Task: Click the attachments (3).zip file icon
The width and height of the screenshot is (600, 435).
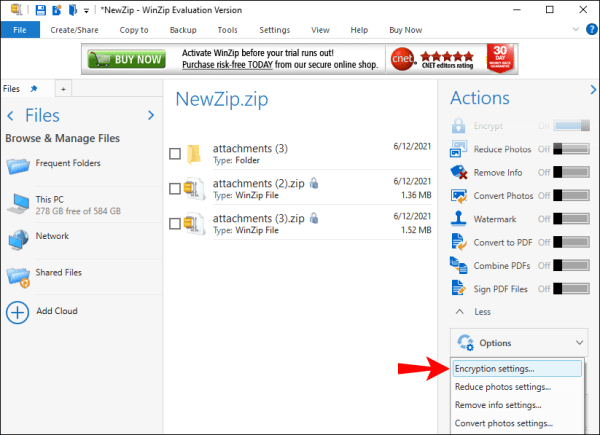Action: tap(194, 224)
